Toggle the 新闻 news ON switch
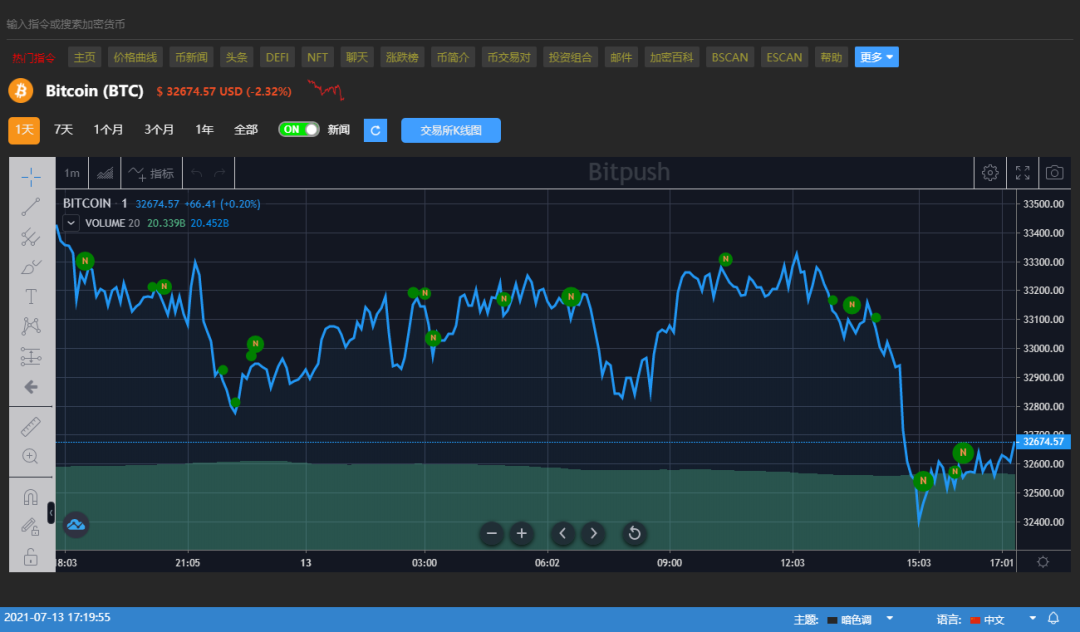The width and height of the screenshot is (1080, 632). (299, 129)
